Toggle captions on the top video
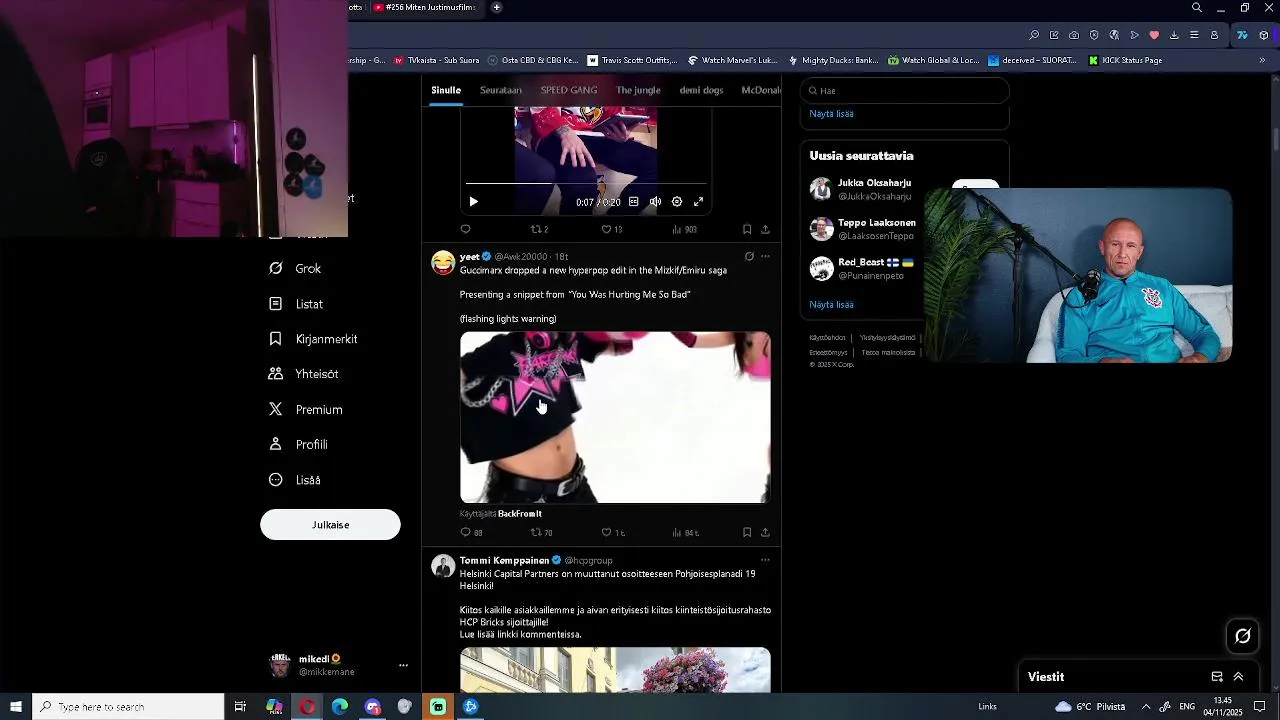 tap(633, 202)
